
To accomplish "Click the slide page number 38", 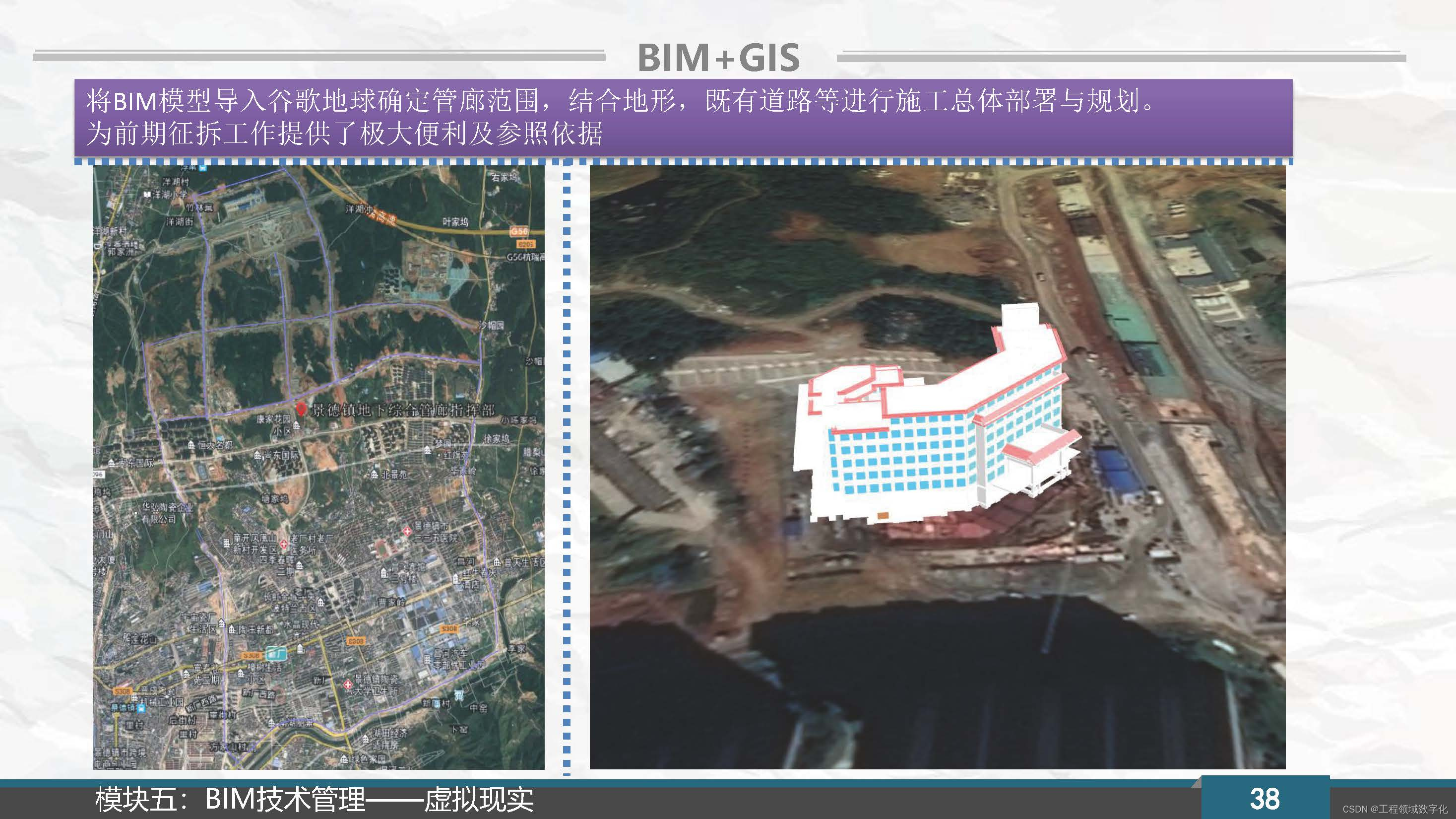I will [1265, 799].
